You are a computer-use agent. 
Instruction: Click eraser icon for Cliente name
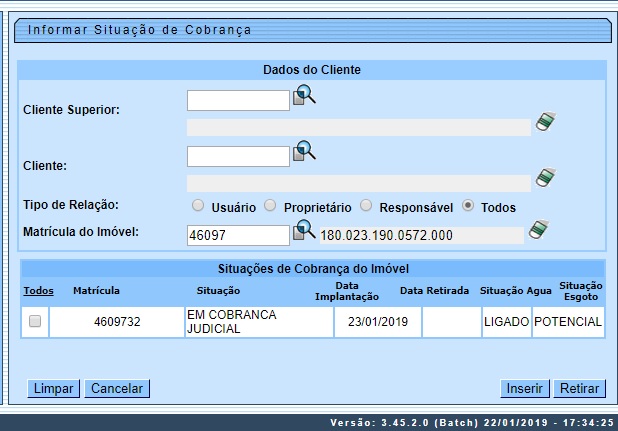coord(544,179)
